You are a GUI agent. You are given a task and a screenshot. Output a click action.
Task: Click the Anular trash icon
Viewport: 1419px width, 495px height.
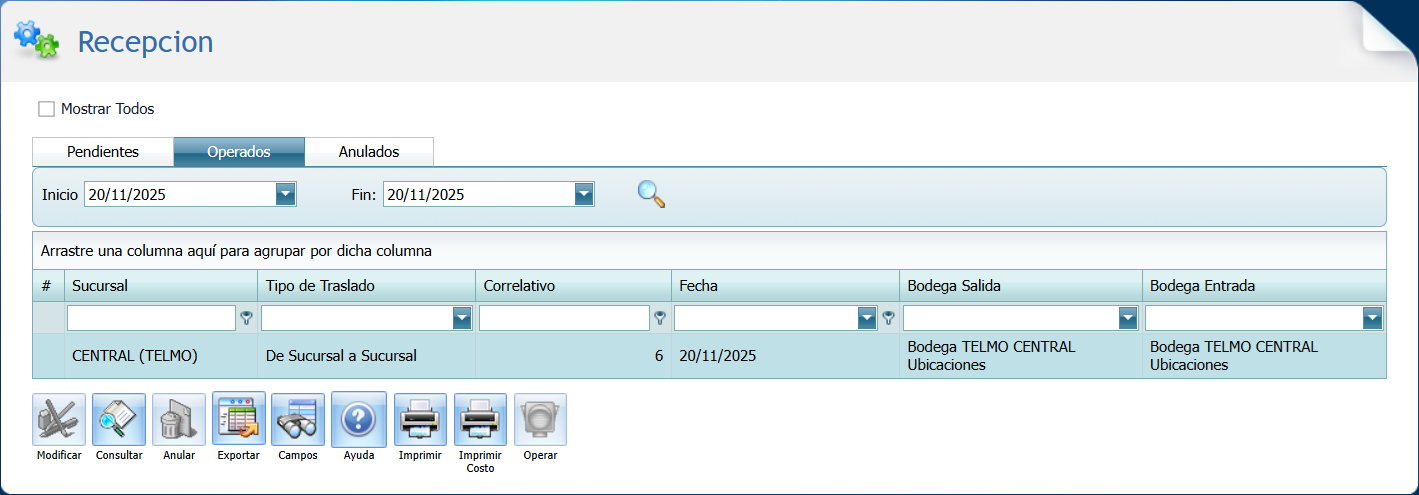point(179,419)
